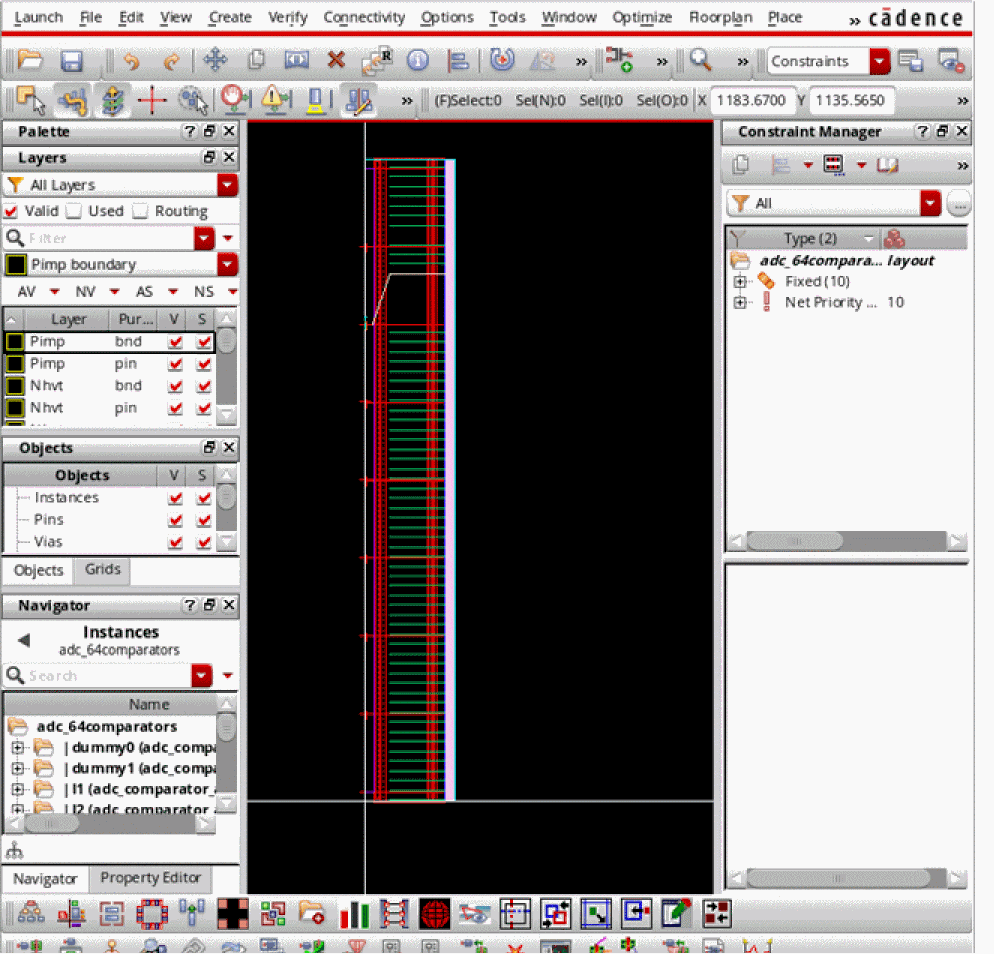Click the red X Delete icon
The image size is (994, 954).
tap(336, 61)
